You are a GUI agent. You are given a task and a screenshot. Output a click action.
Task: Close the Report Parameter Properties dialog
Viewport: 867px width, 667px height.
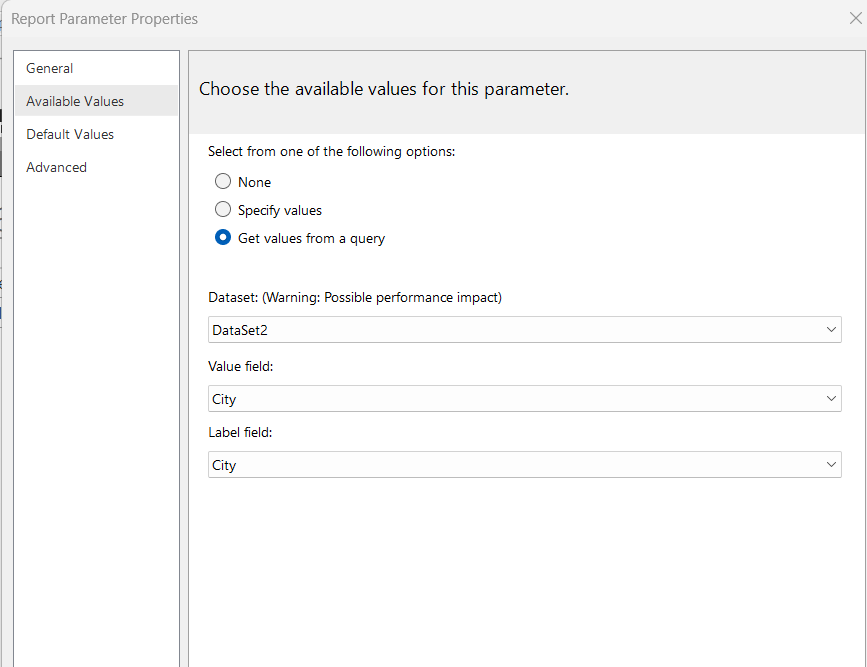tap(855, 18)
